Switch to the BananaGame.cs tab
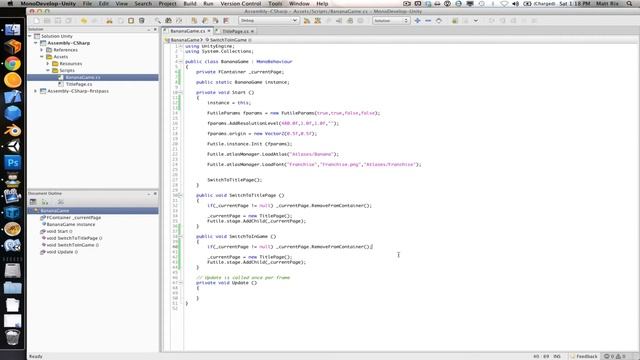Image resolution: width=640 pixels, height=360 pixels. point(187,31)
